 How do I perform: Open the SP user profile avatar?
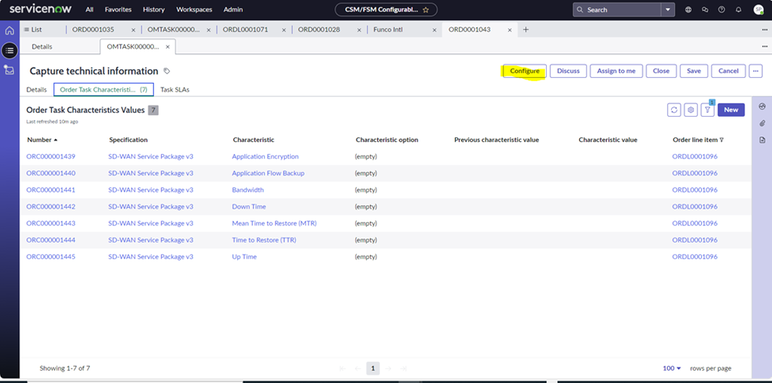759,10
